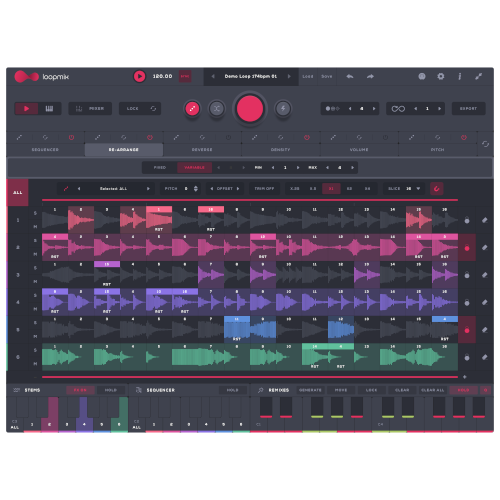This screenshot has width=500, height=500.
Task: Go to the previous preset before Demo Loop
Action: [213, 76]
